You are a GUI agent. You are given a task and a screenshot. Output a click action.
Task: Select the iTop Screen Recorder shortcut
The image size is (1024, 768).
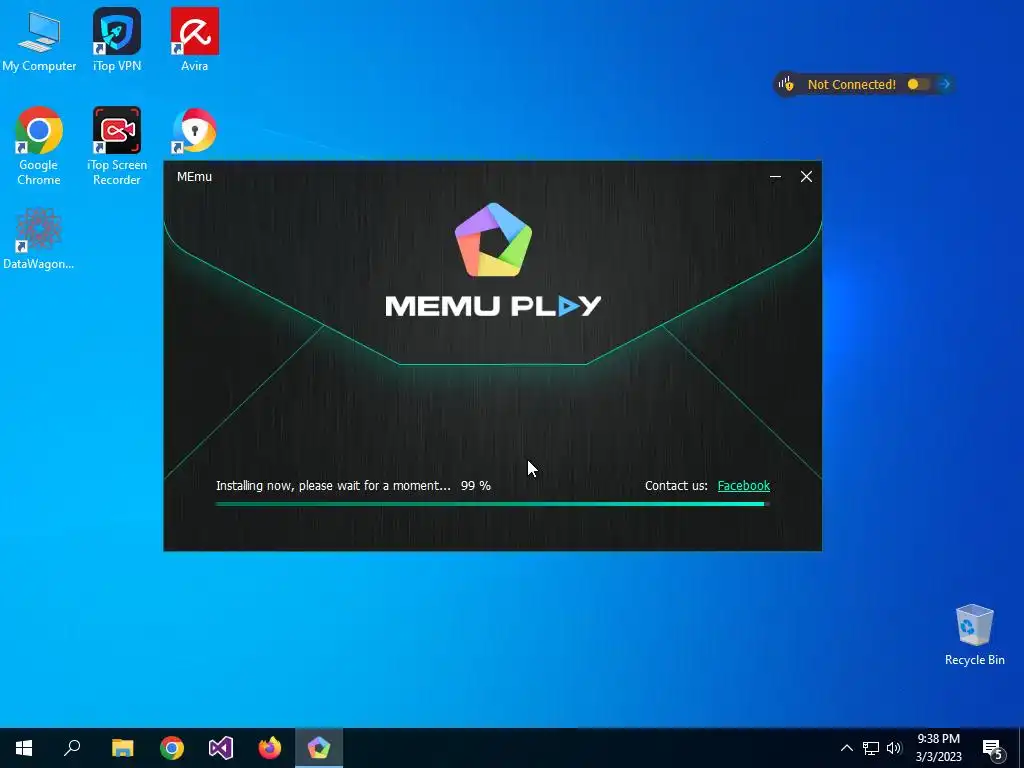pyautogui.click(x=117, y=146)
